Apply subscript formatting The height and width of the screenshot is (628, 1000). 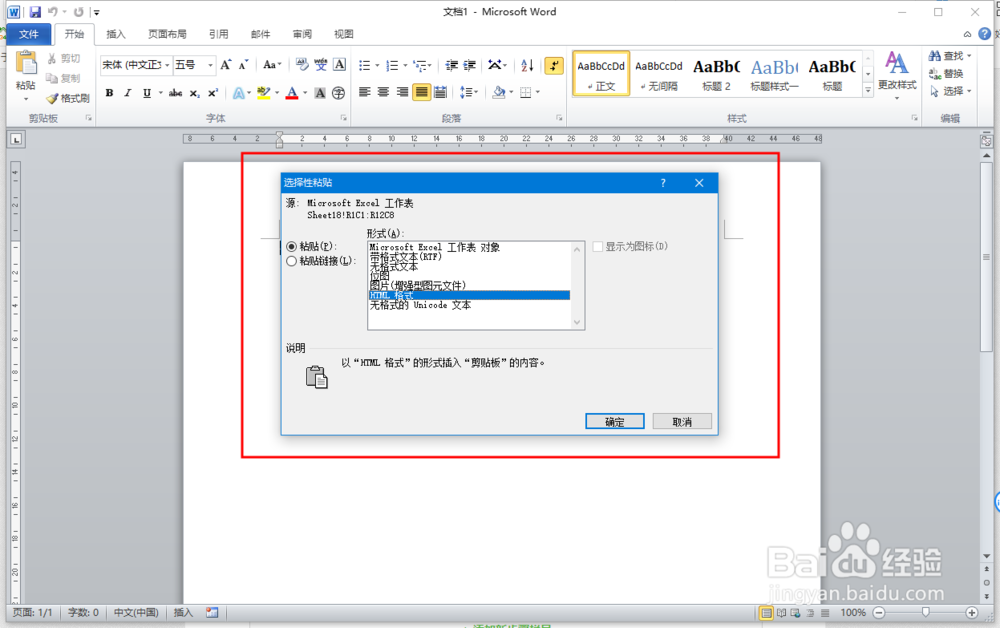195,93
